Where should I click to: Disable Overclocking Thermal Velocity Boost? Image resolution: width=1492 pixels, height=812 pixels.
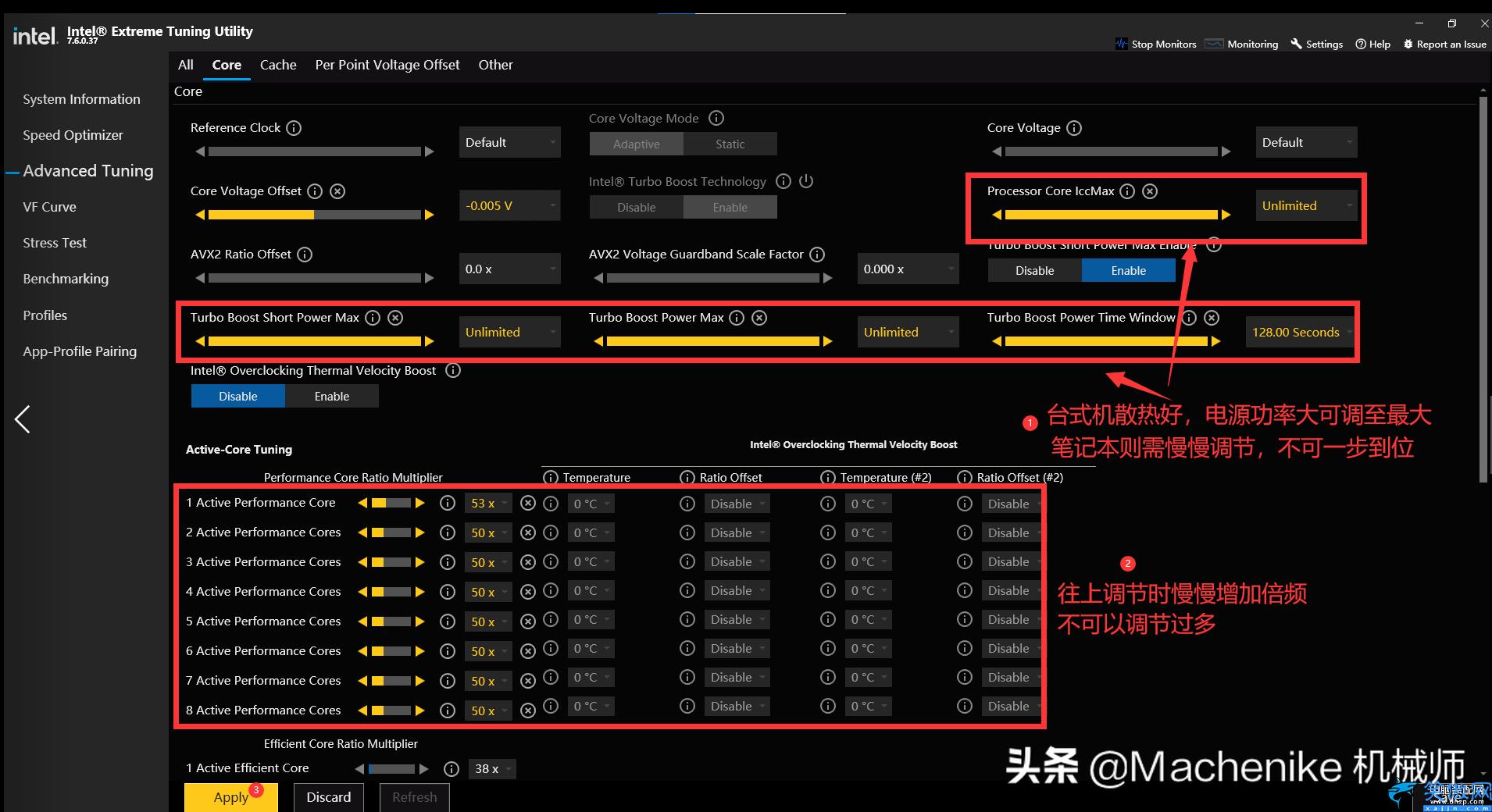(x=238, y=396)
